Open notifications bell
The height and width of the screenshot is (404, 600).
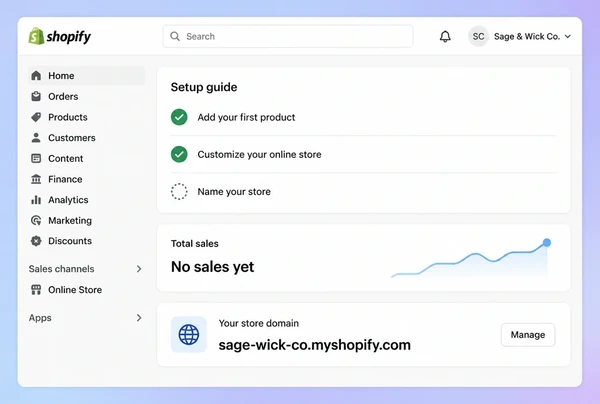[445, 36]
